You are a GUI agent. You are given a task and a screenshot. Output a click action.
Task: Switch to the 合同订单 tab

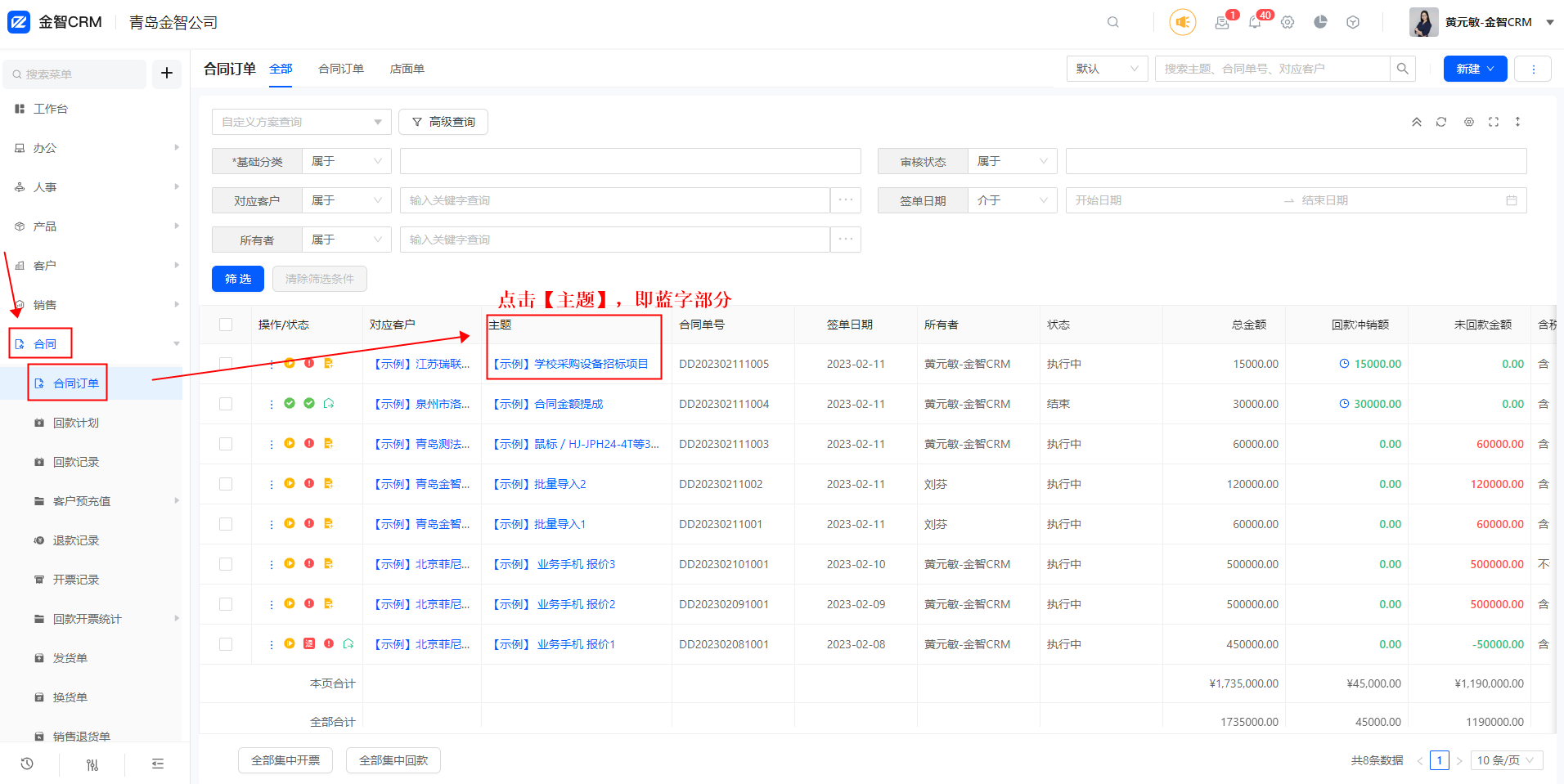(341, 69)
